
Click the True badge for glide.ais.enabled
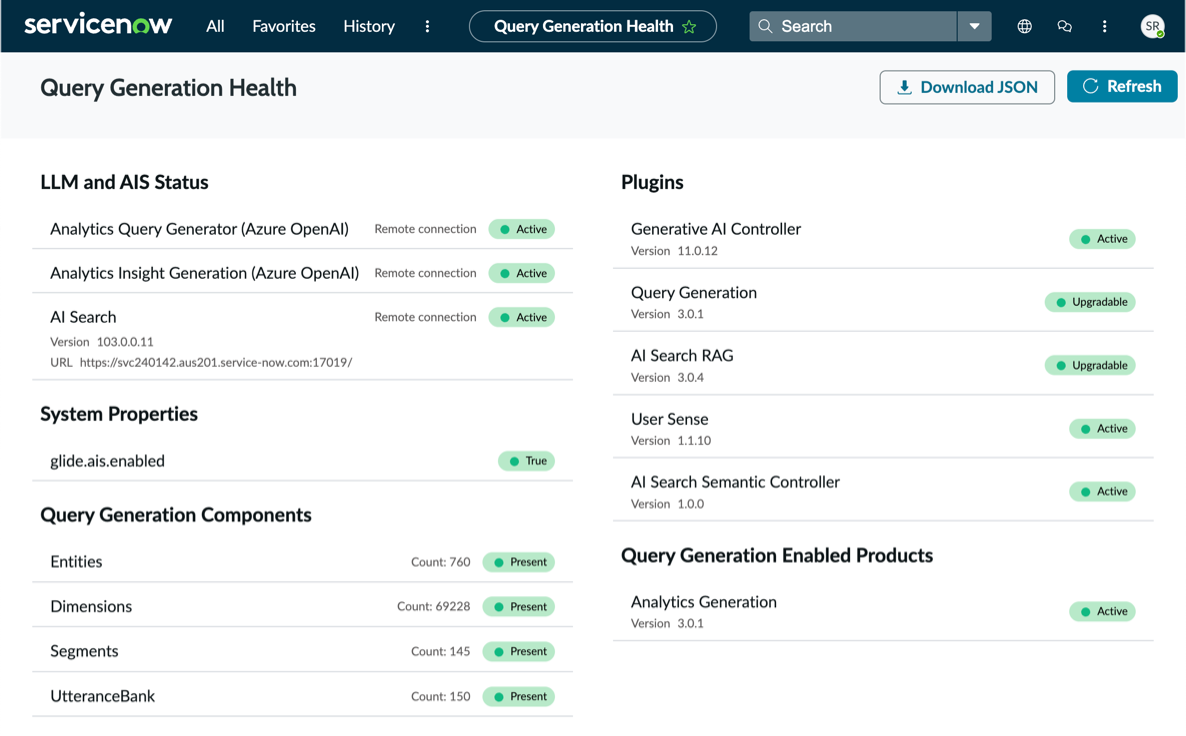(x=526, y=461)
